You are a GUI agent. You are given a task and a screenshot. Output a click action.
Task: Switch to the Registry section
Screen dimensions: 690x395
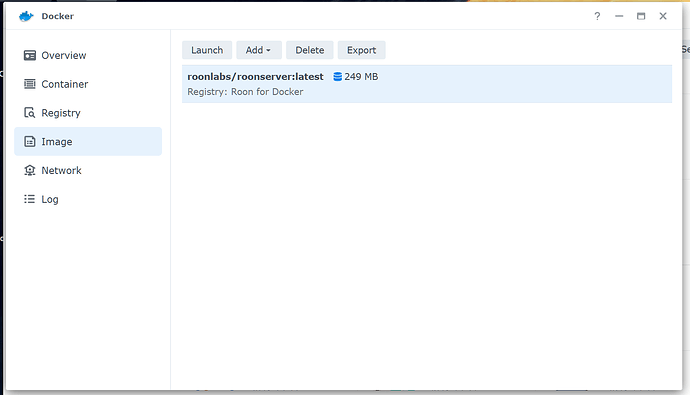point(88,113)
